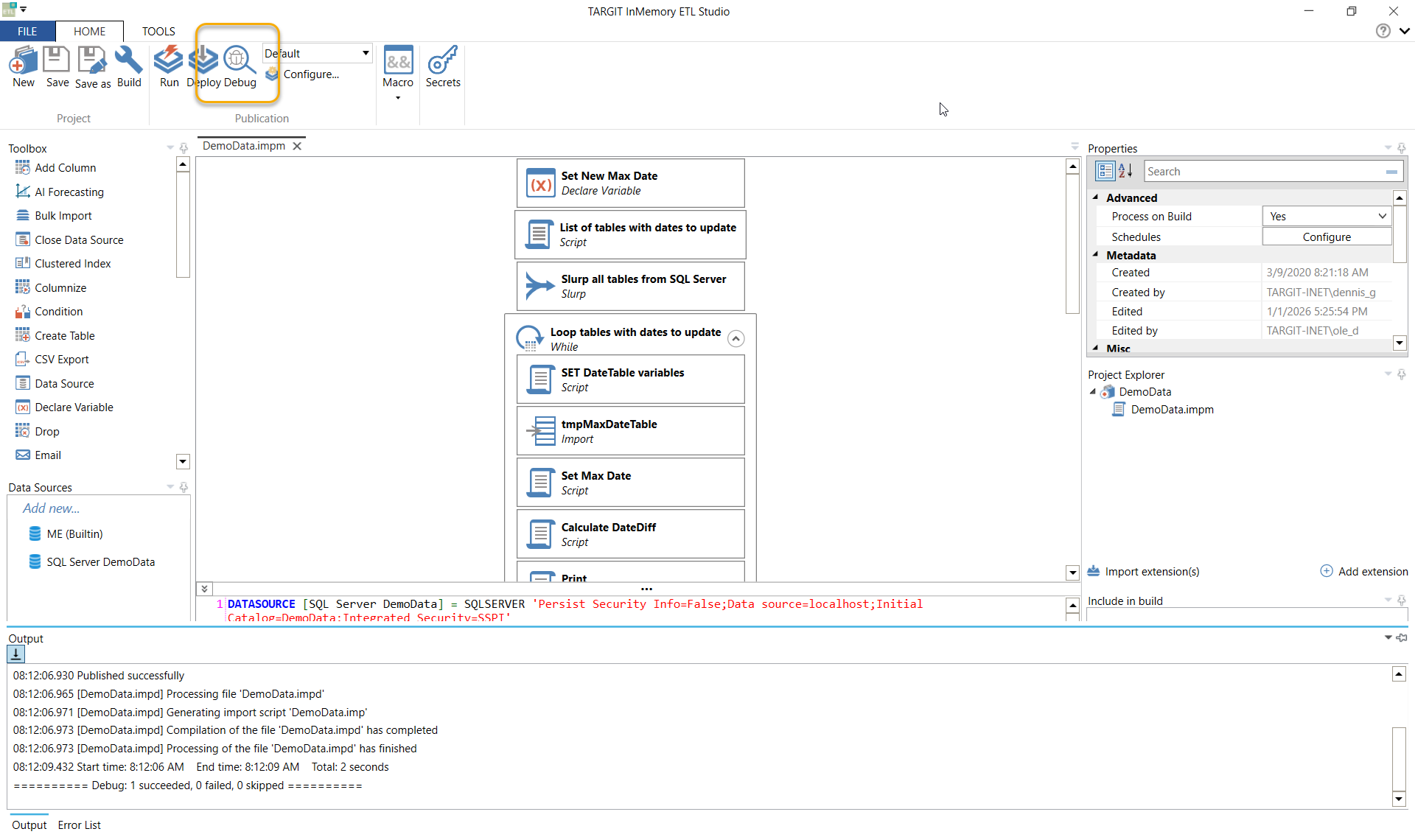
Task: Insert a Declare Variable step
Action: coord(74,407)
